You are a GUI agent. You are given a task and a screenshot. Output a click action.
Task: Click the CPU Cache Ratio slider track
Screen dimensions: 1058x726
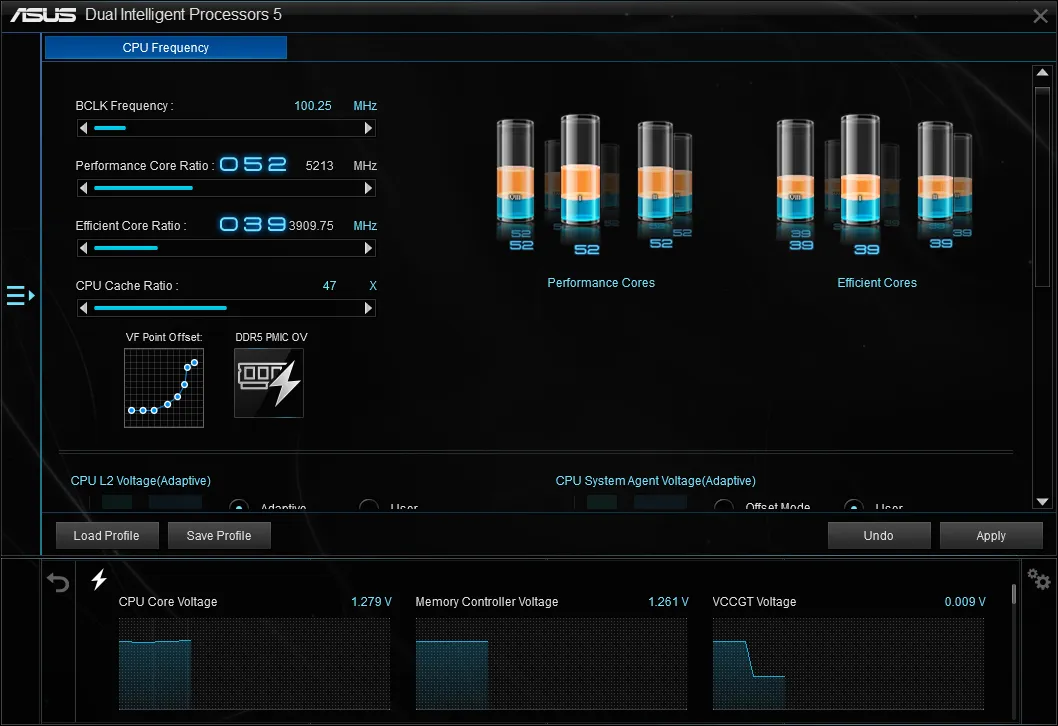pyautogui.click(x=226, y=308)
